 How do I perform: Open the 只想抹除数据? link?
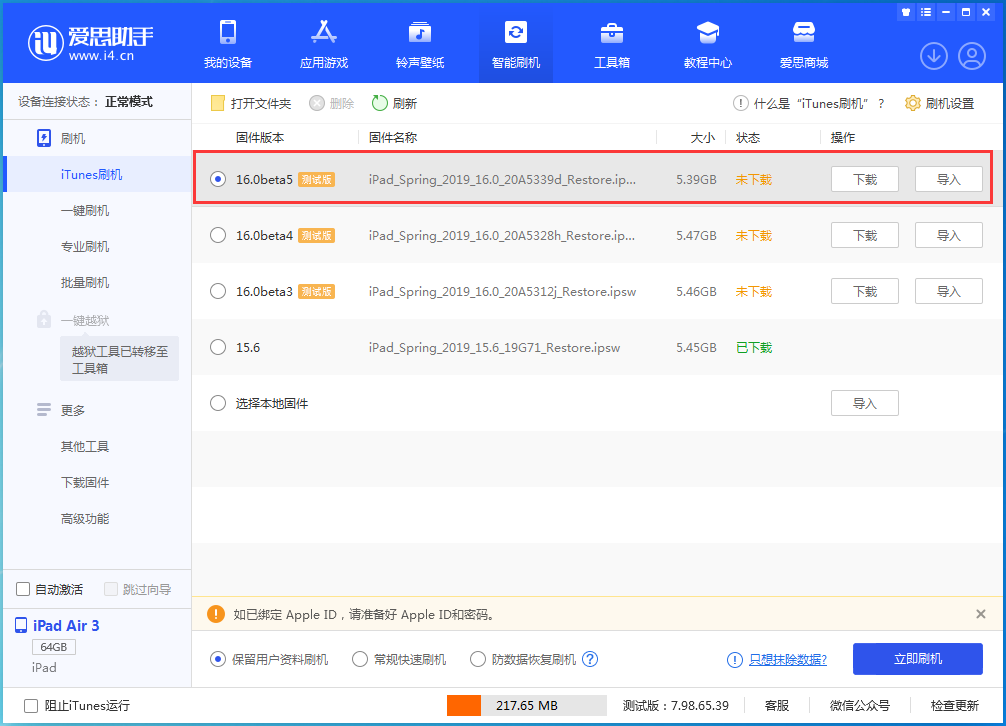point(788,659)
